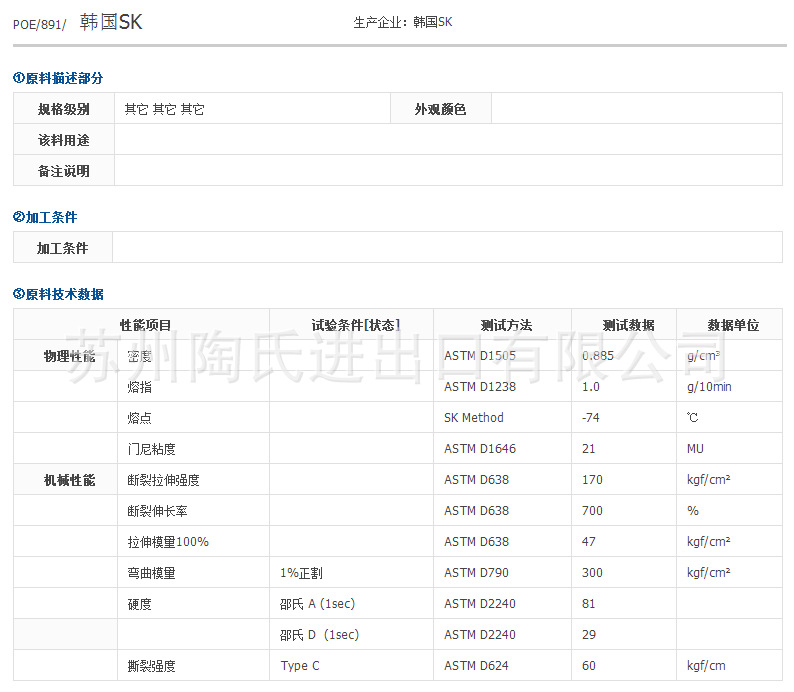794x692 pixels.
Task: Click the 其它 其它 其它 grade value
Action: [x=165, y=109]
